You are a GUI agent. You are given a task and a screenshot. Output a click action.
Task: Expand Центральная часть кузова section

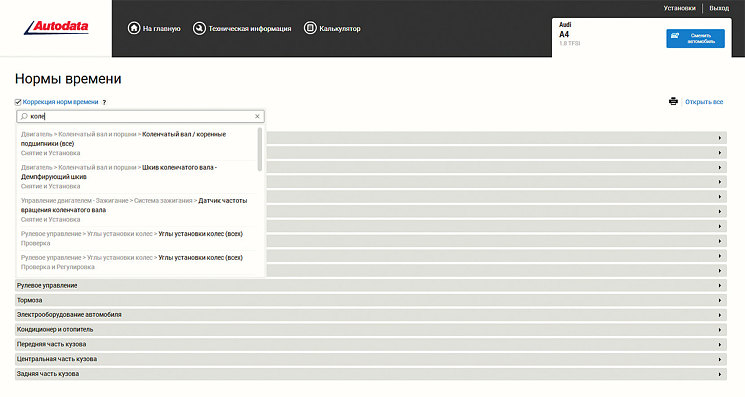coord(371,359)
